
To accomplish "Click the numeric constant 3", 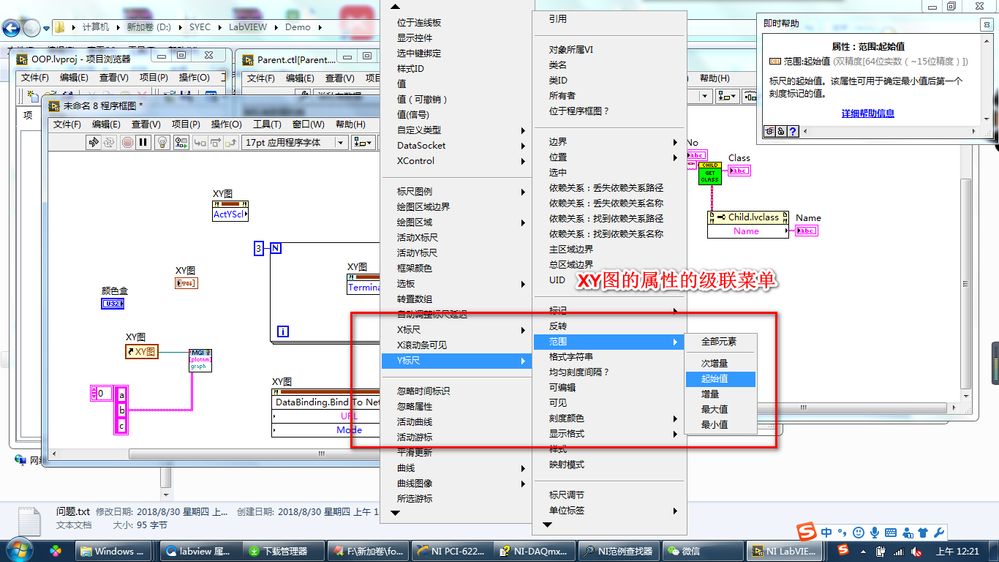I will (259, 248).
